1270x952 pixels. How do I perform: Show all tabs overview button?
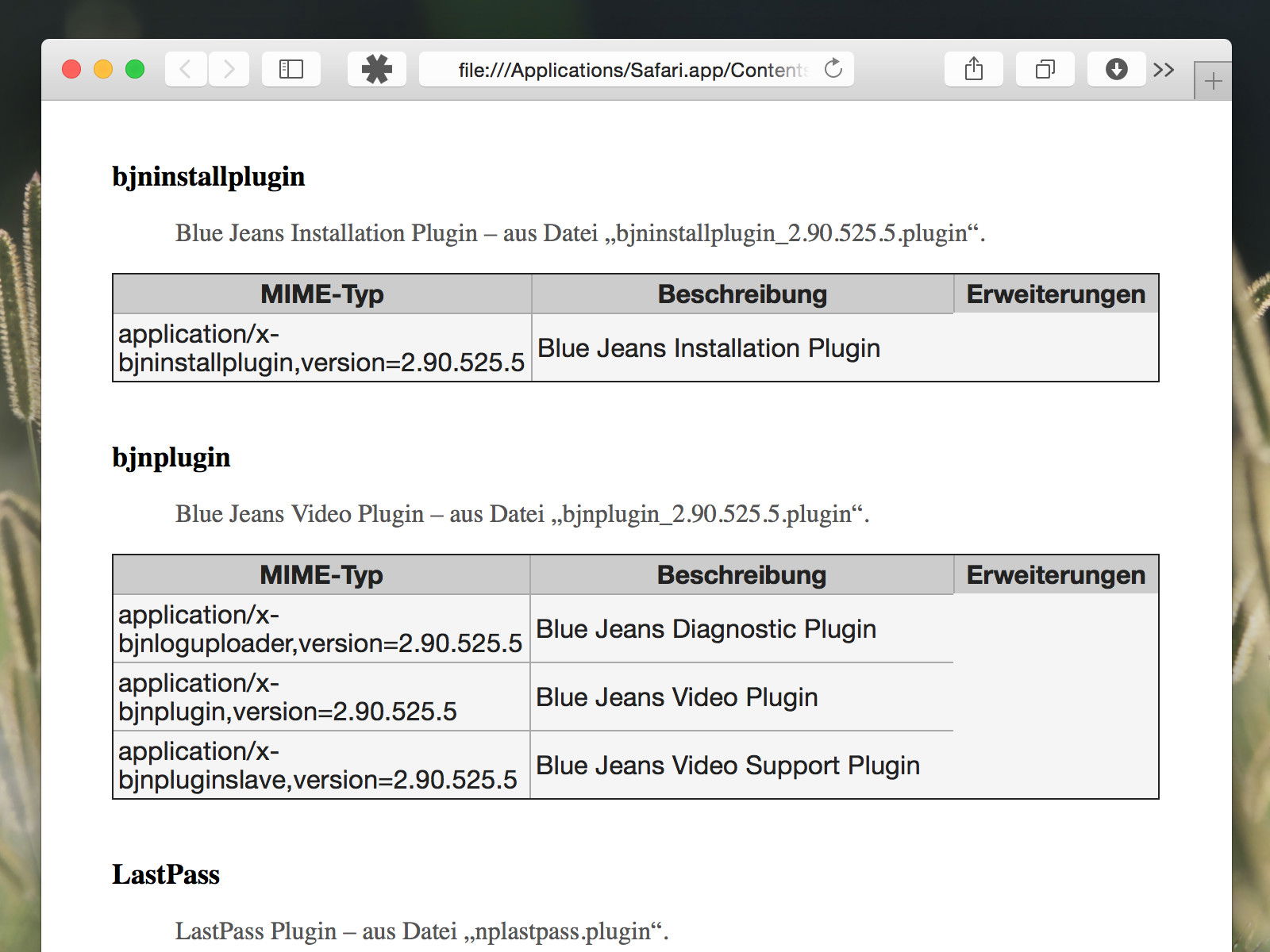(x=1045, y=69)
